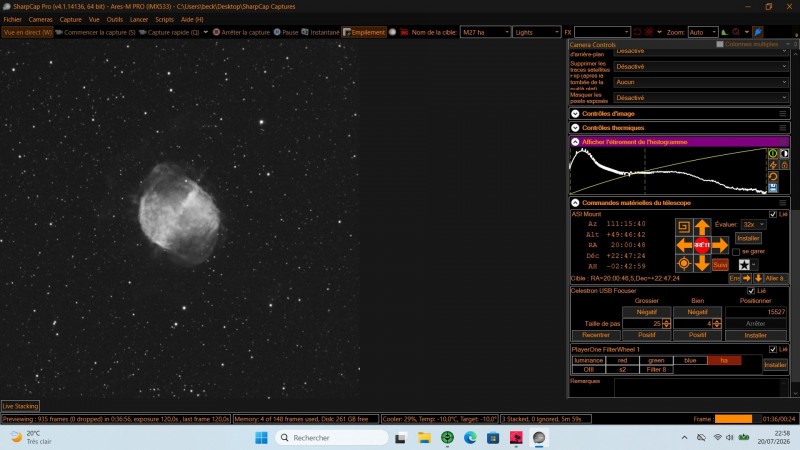This screenshot has width=800, height=450.
Task: Open Microsoft Store in the taskbar
Action: 493,438
